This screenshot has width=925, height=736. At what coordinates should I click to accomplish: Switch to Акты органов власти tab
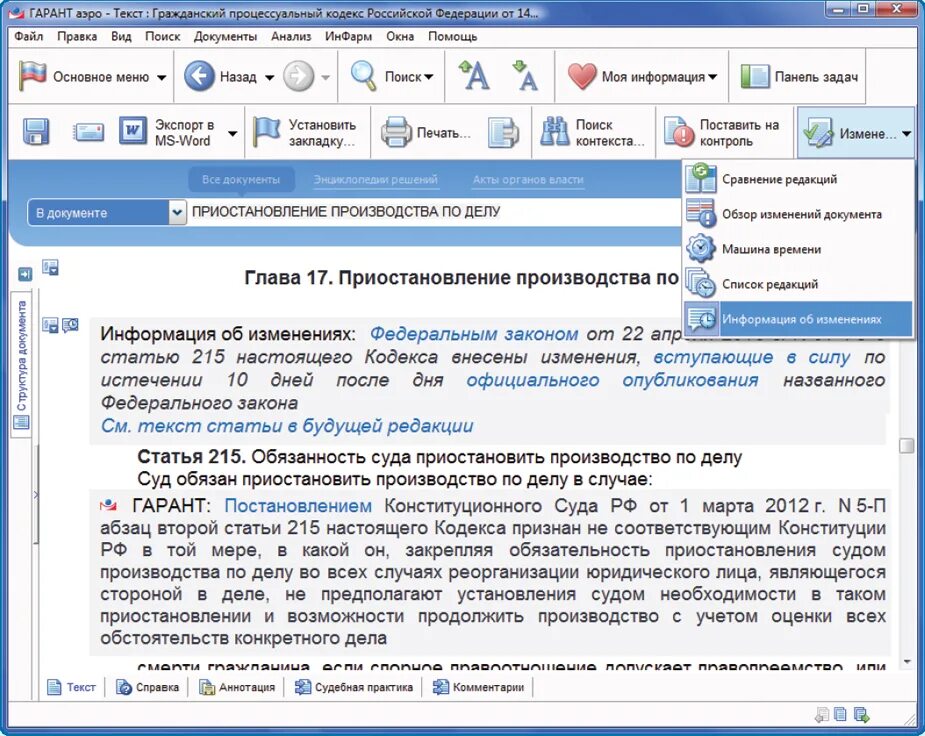[x=528, y=179]
